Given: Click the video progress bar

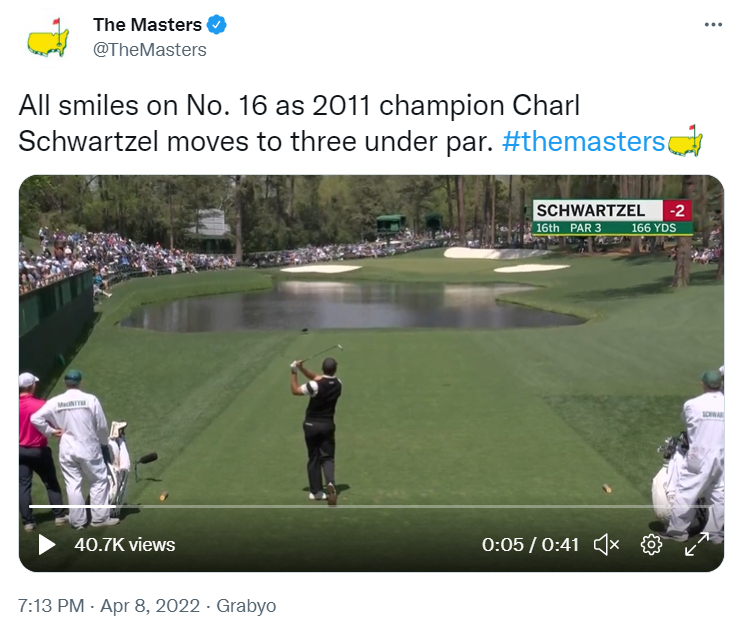Looking at the screenshot, I should (371, 507).
